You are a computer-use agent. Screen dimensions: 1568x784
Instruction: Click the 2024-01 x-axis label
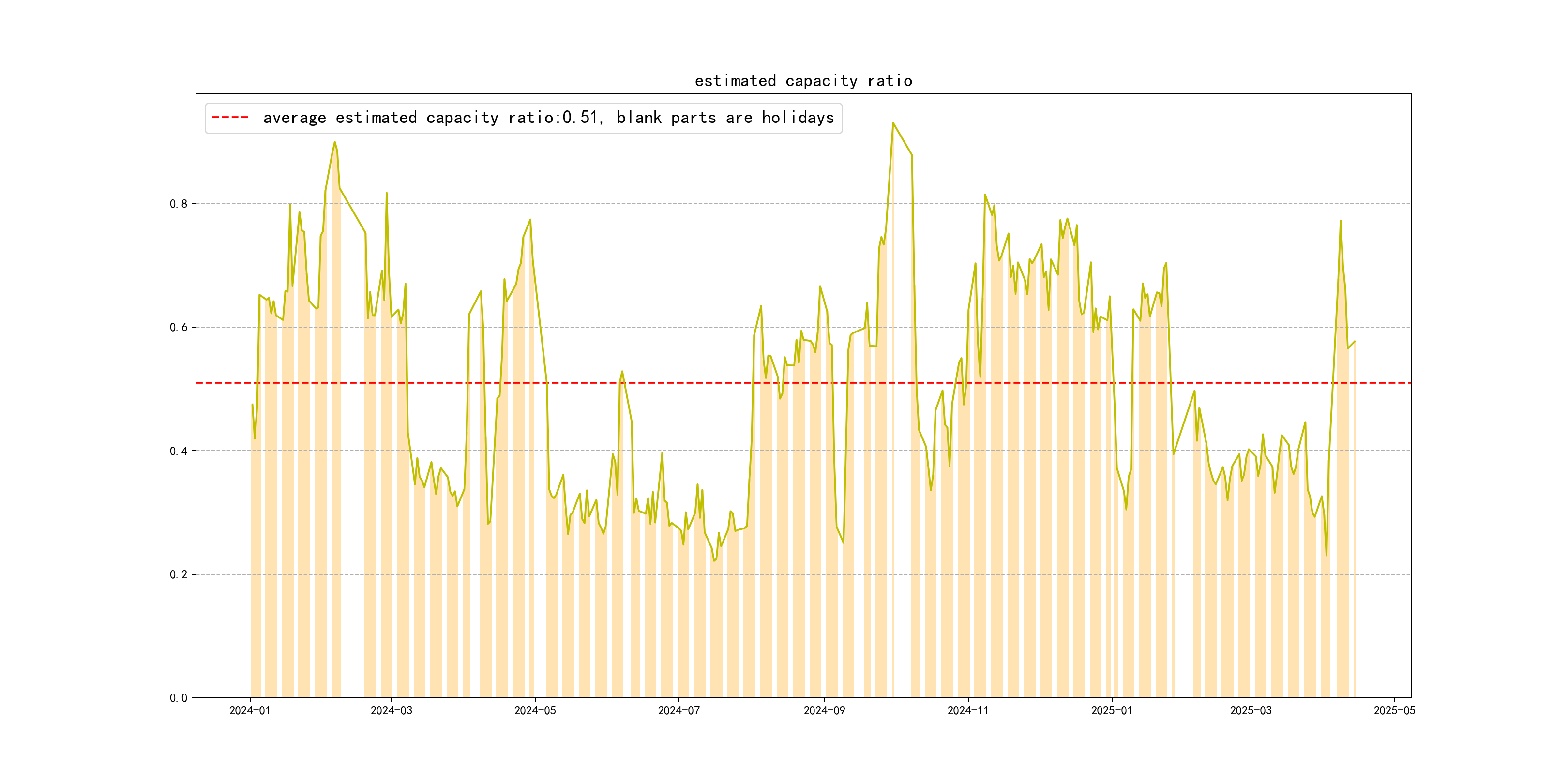[250, 711]
